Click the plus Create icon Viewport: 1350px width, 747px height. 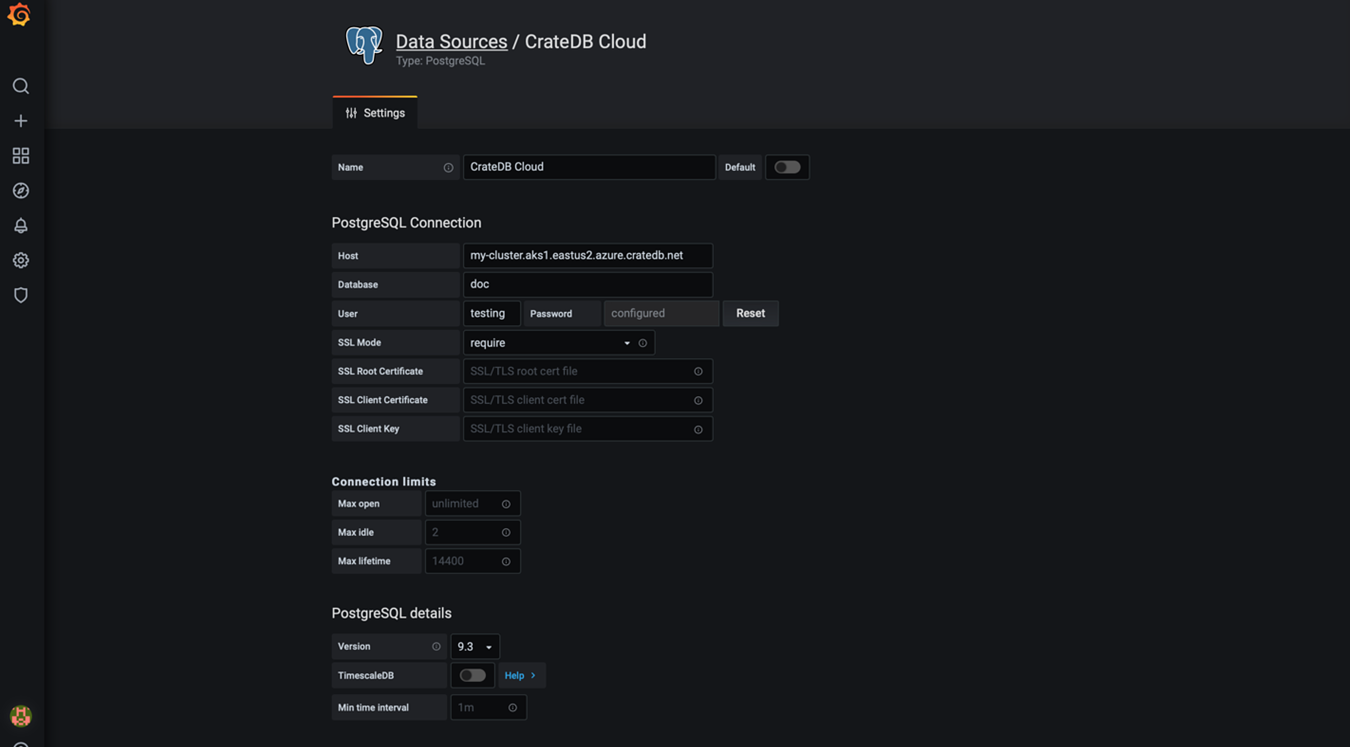(20, 121)
